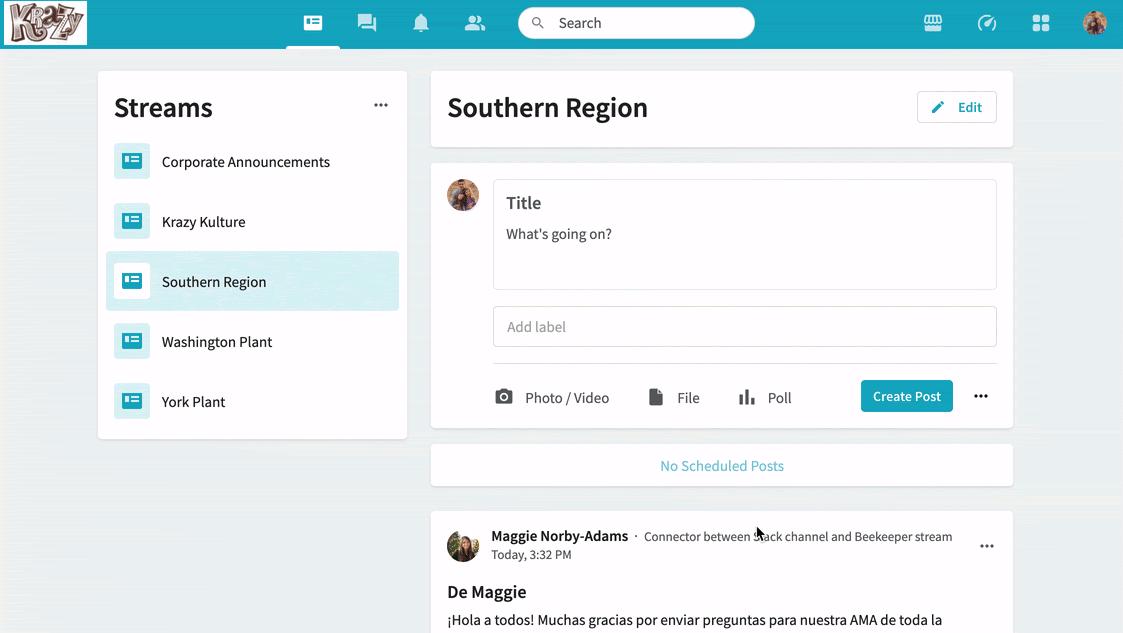Open the Streams panel more options menu
The height and width of the screenshot is (633, 1123).
(x=381, y=105)
